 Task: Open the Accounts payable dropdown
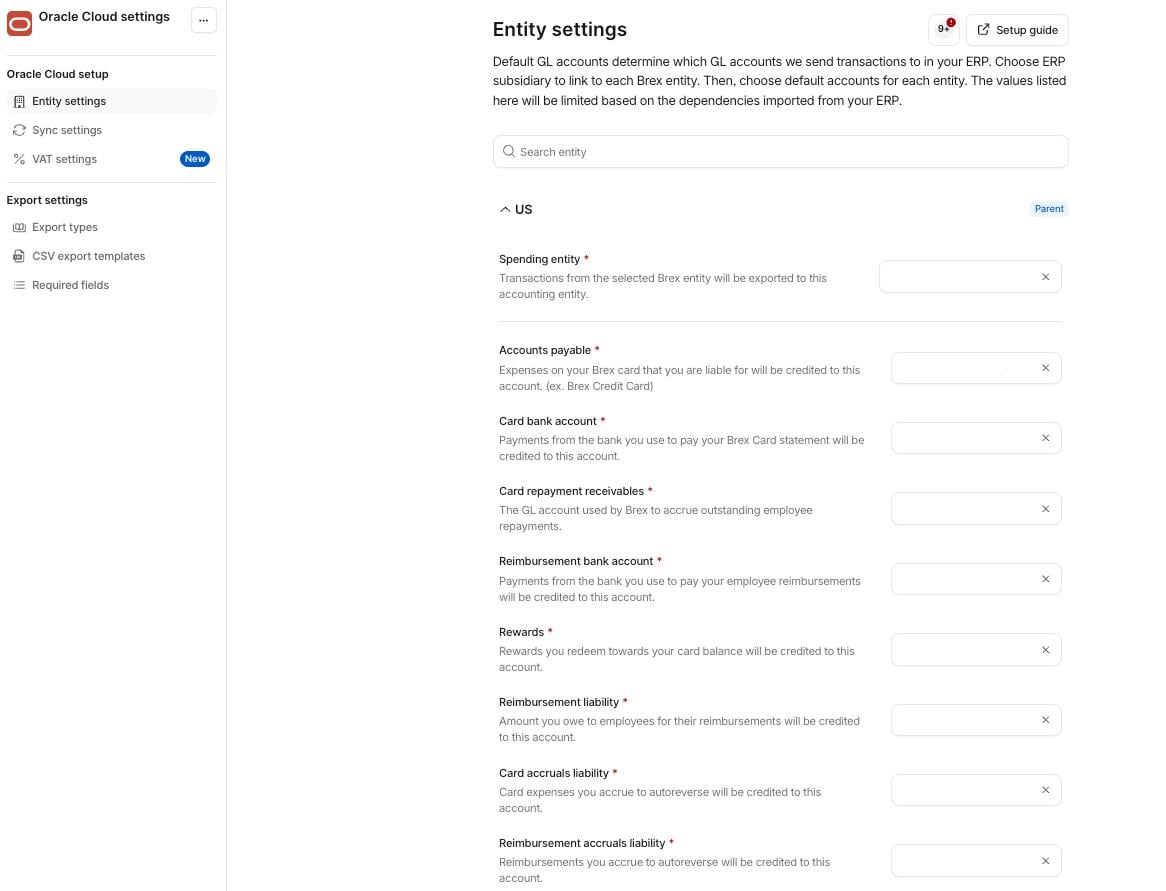coord(976,368)
